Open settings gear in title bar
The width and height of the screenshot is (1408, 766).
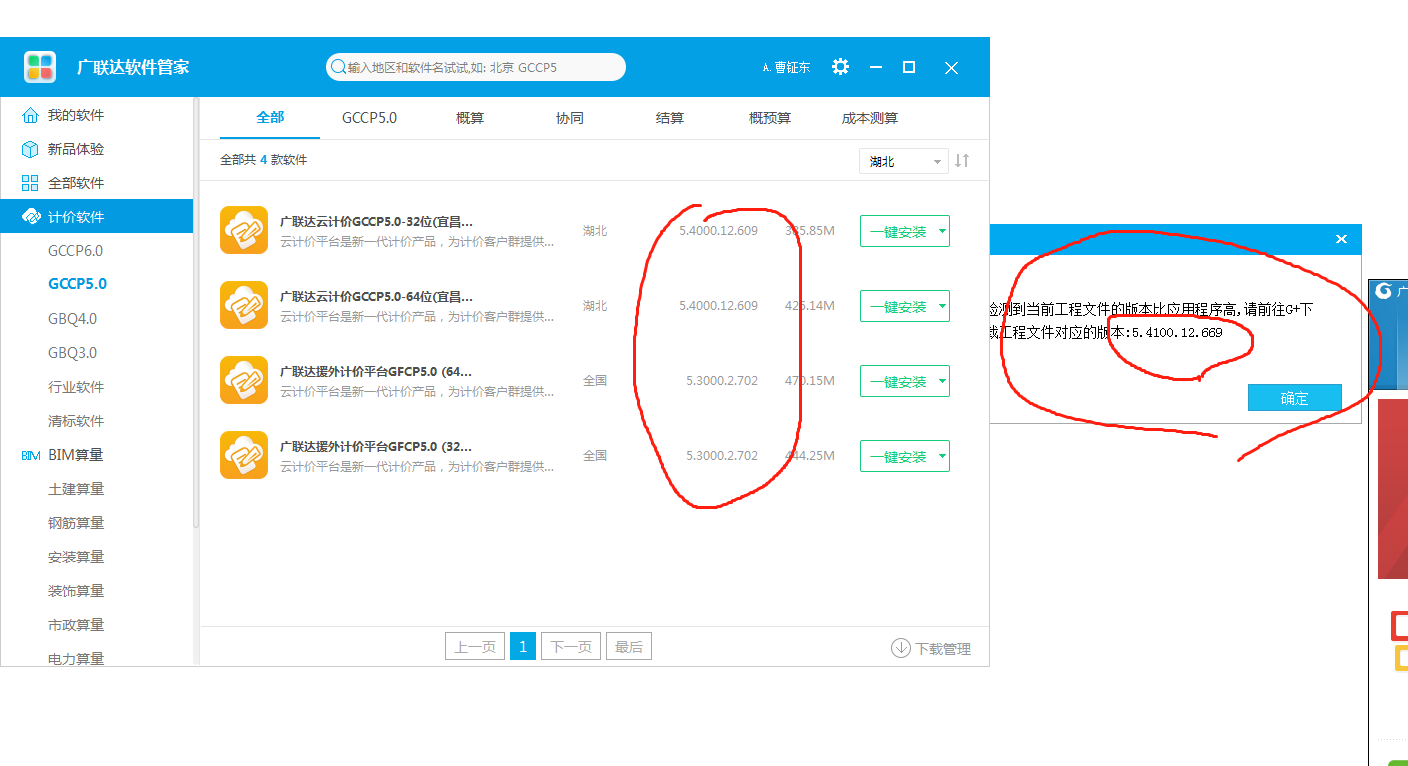point(840,67)
